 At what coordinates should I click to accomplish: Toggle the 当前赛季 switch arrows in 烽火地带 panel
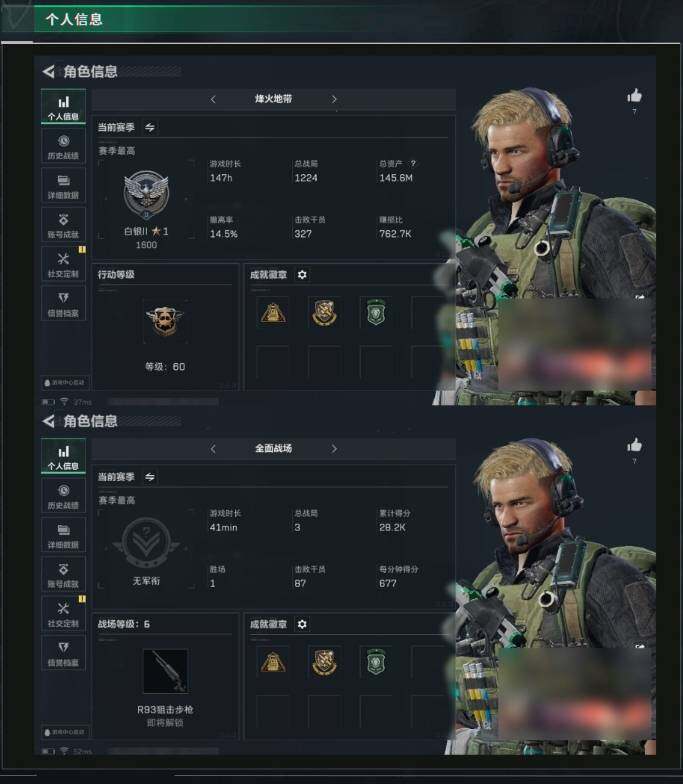pyautogui.click(x=150, y=128)
